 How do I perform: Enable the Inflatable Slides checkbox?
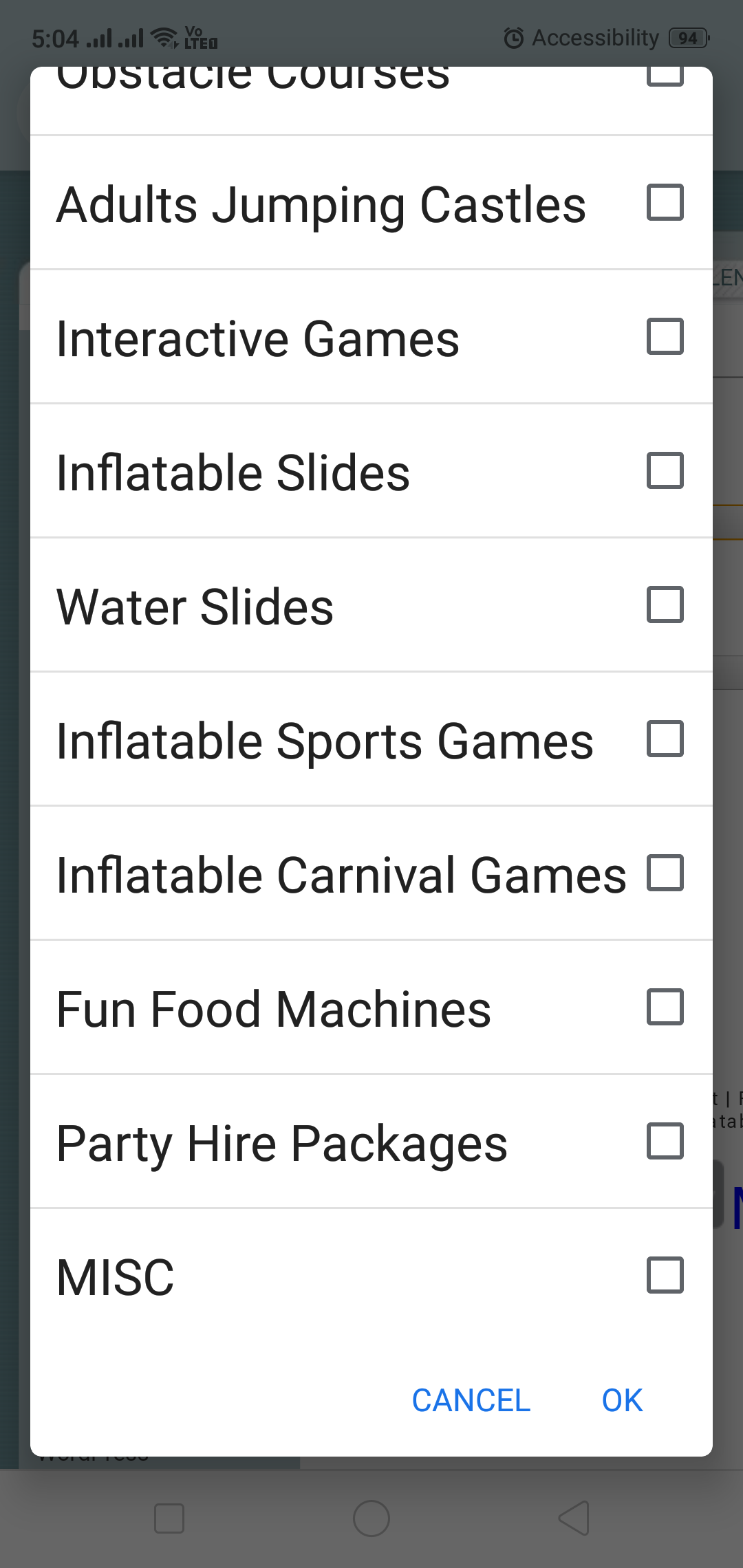[x=665, y=470]
